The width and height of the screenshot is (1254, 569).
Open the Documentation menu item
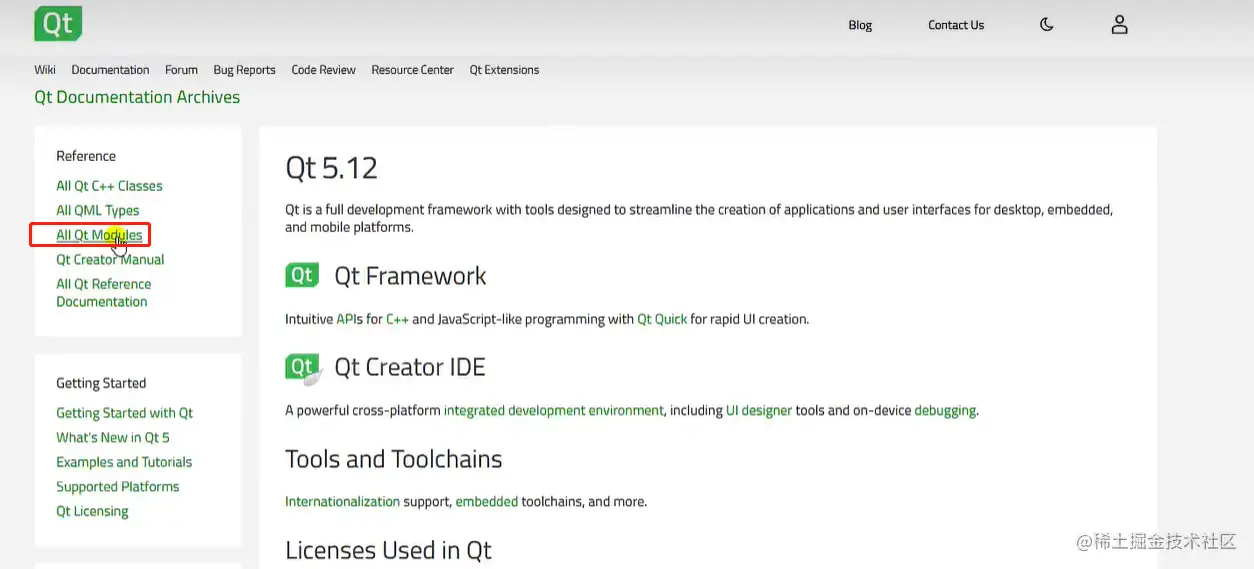point(110,70)
